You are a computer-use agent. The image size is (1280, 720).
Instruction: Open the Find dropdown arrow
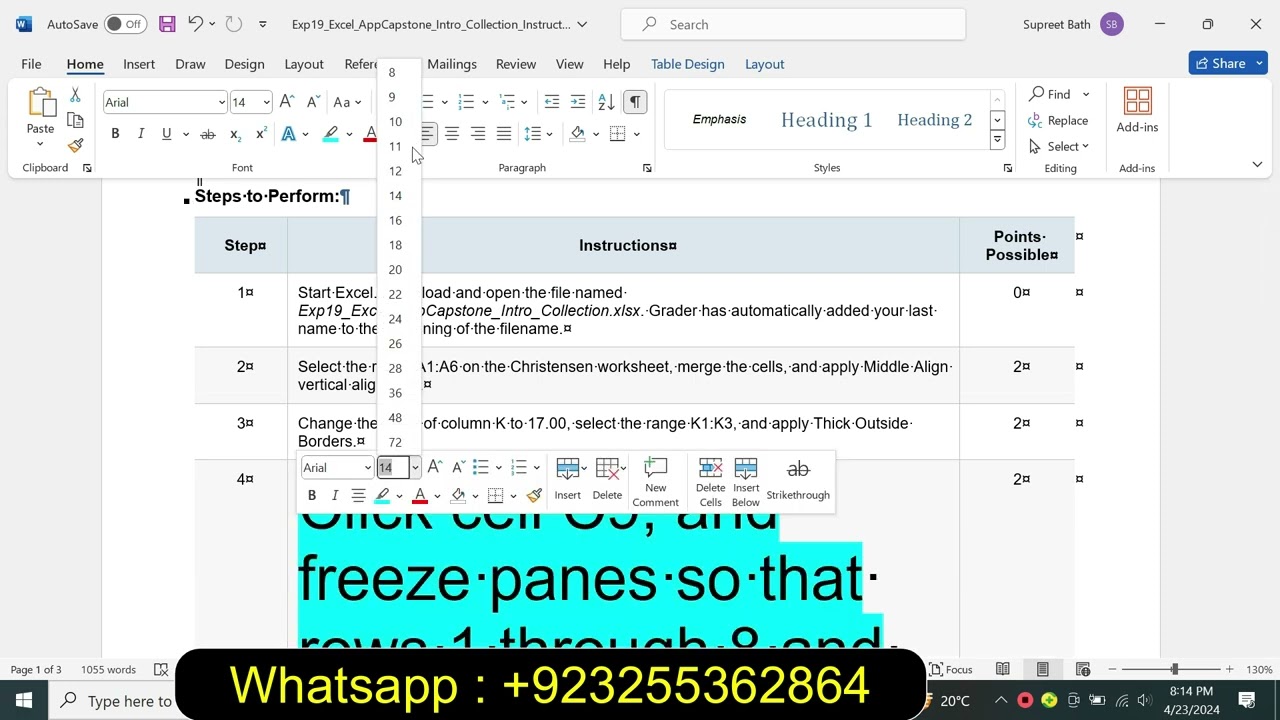point(1086,94)
